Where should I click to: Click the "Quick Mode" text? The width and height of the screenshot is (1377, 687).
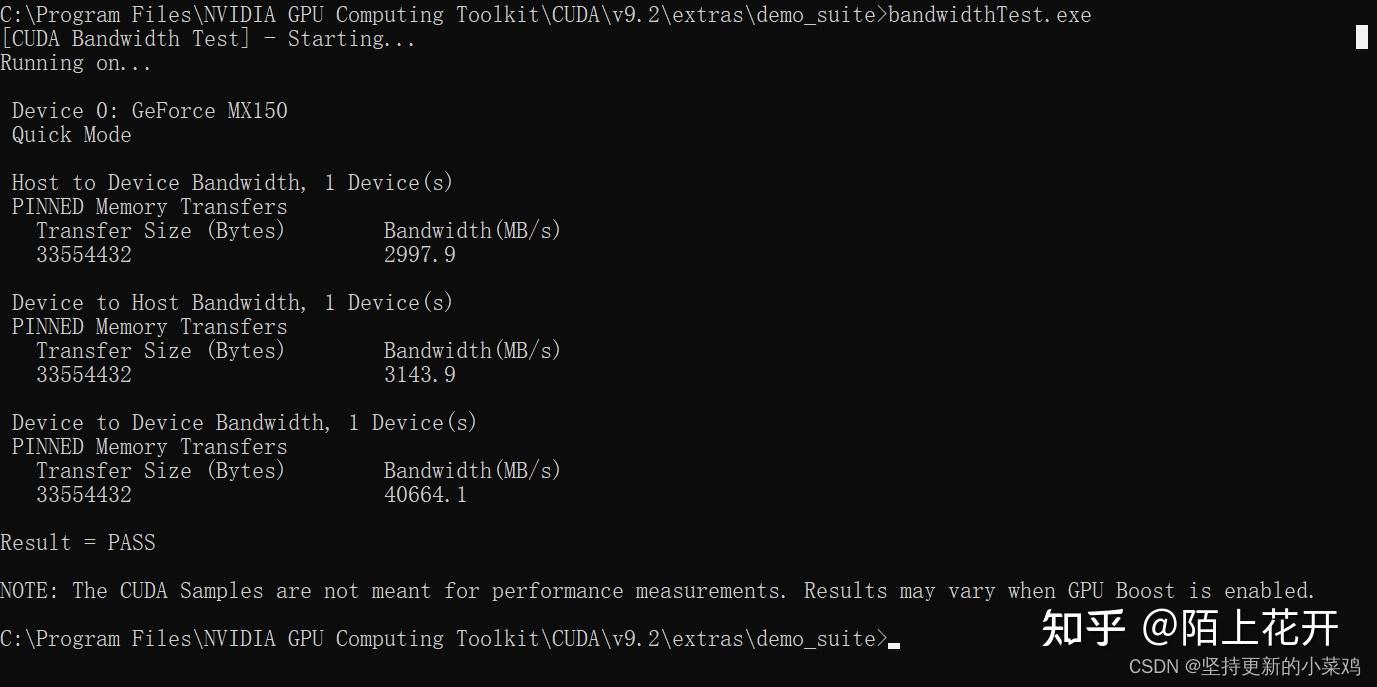pyautogui.click(x=71, y=135)
